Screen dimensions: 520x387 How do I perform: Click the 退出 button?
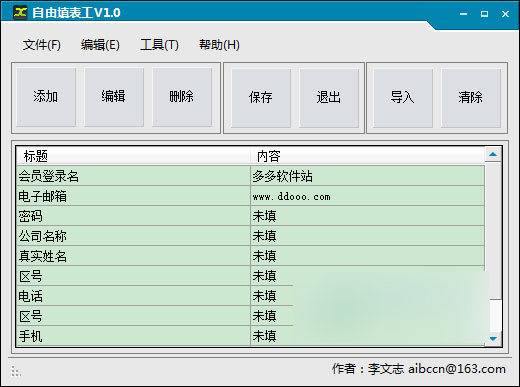pos(329,98)
